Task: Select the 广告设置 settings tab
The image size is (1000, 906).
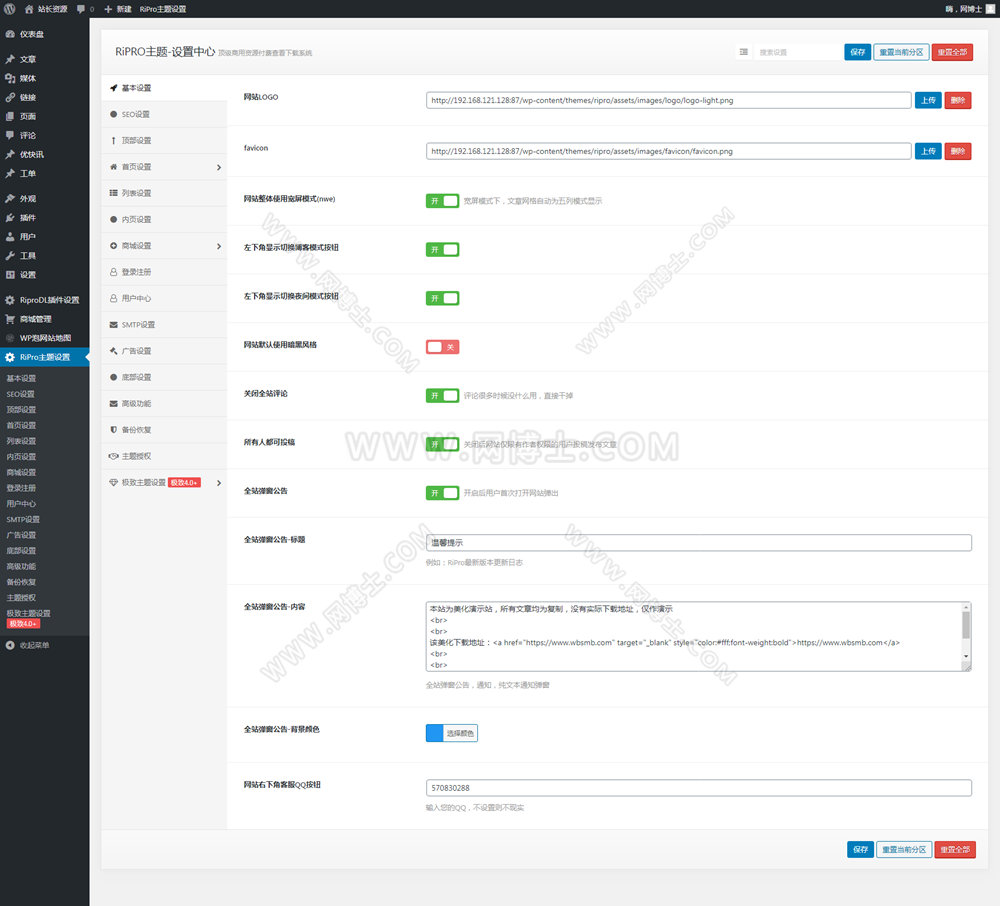Action: coord(164,351)
